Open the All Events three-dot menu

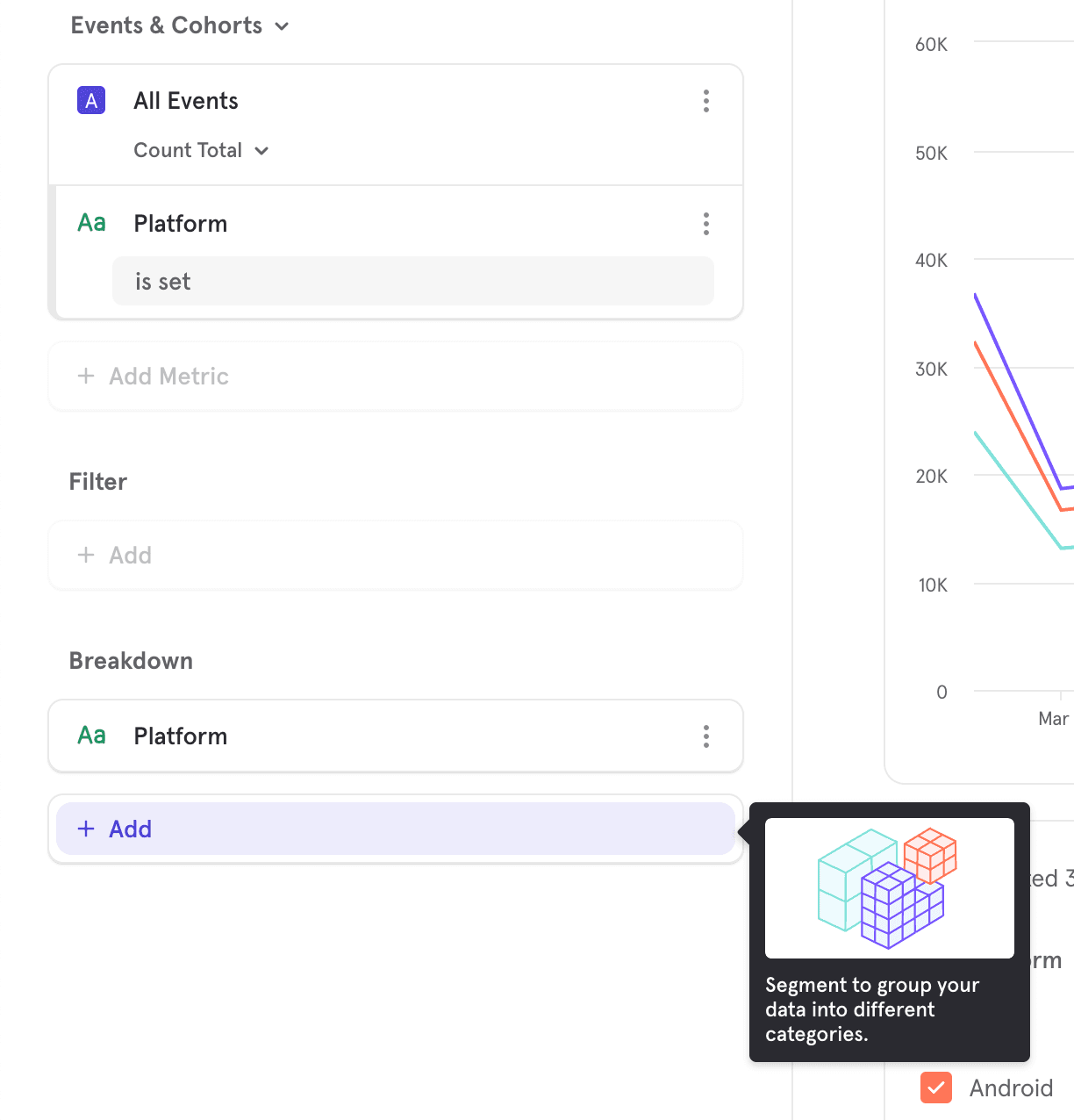tap(706, 101)
